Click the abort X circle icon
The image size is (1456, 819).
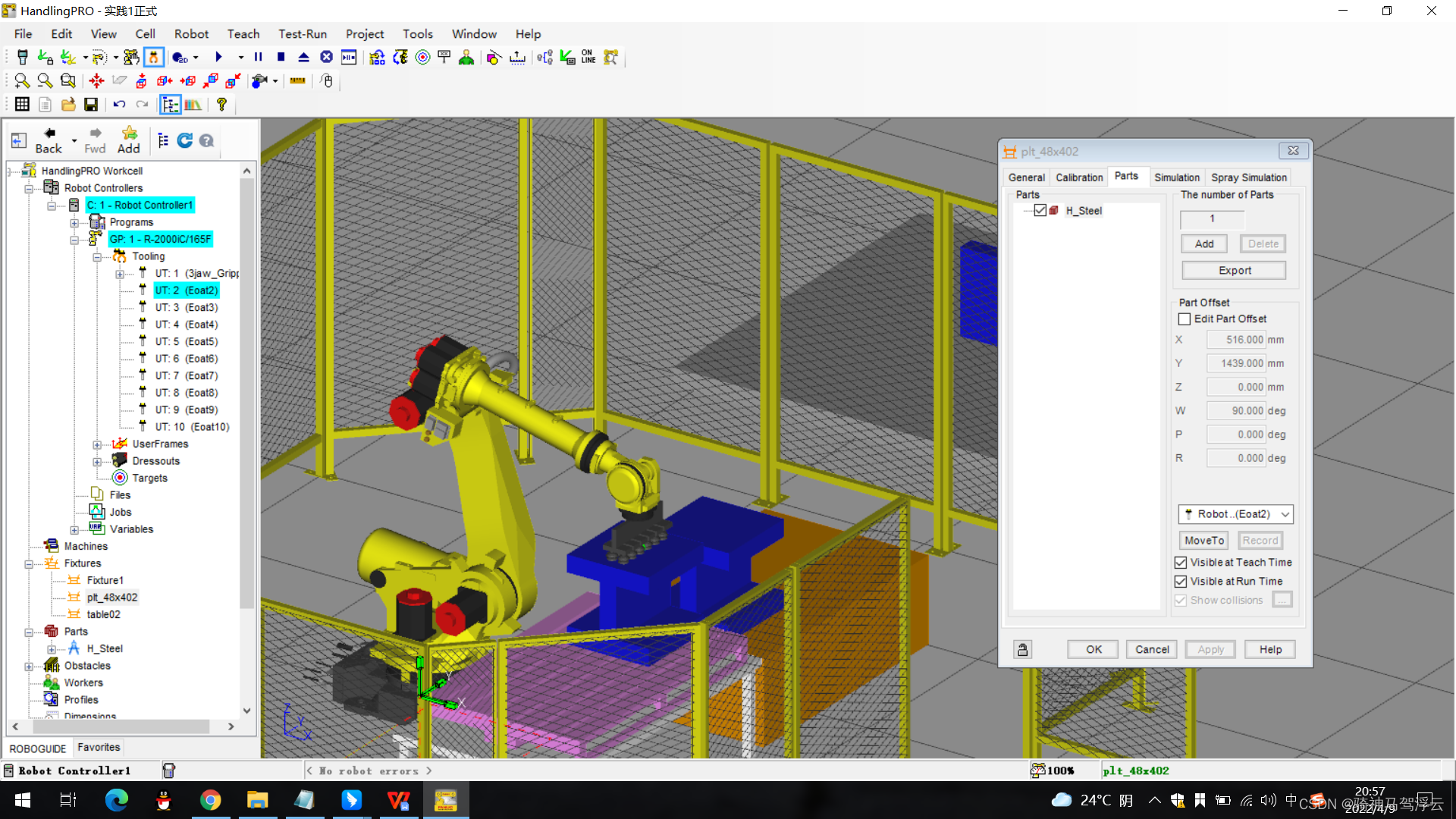(x=326, y=58)
